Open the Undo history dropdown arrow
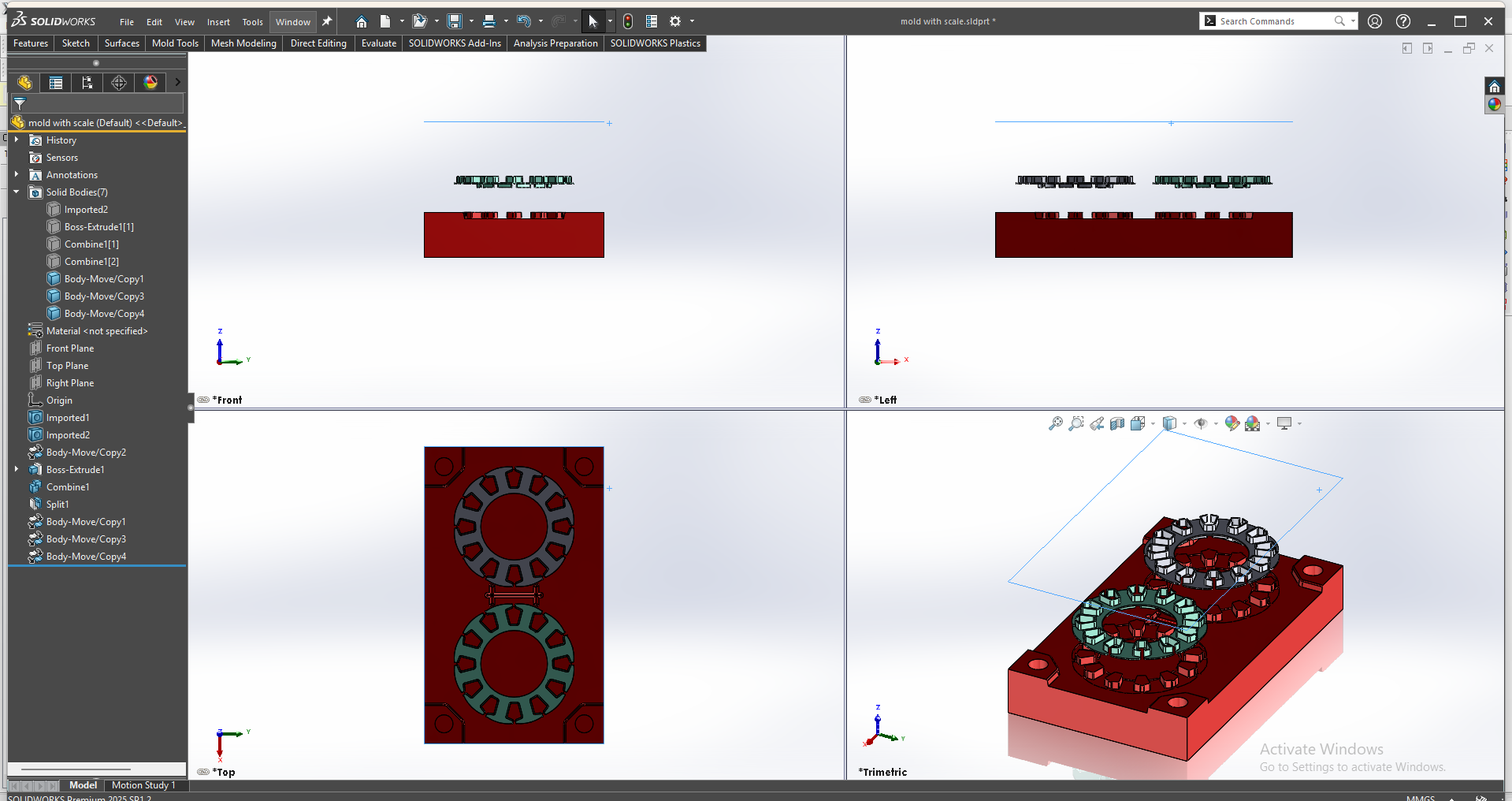 point(541,21)
